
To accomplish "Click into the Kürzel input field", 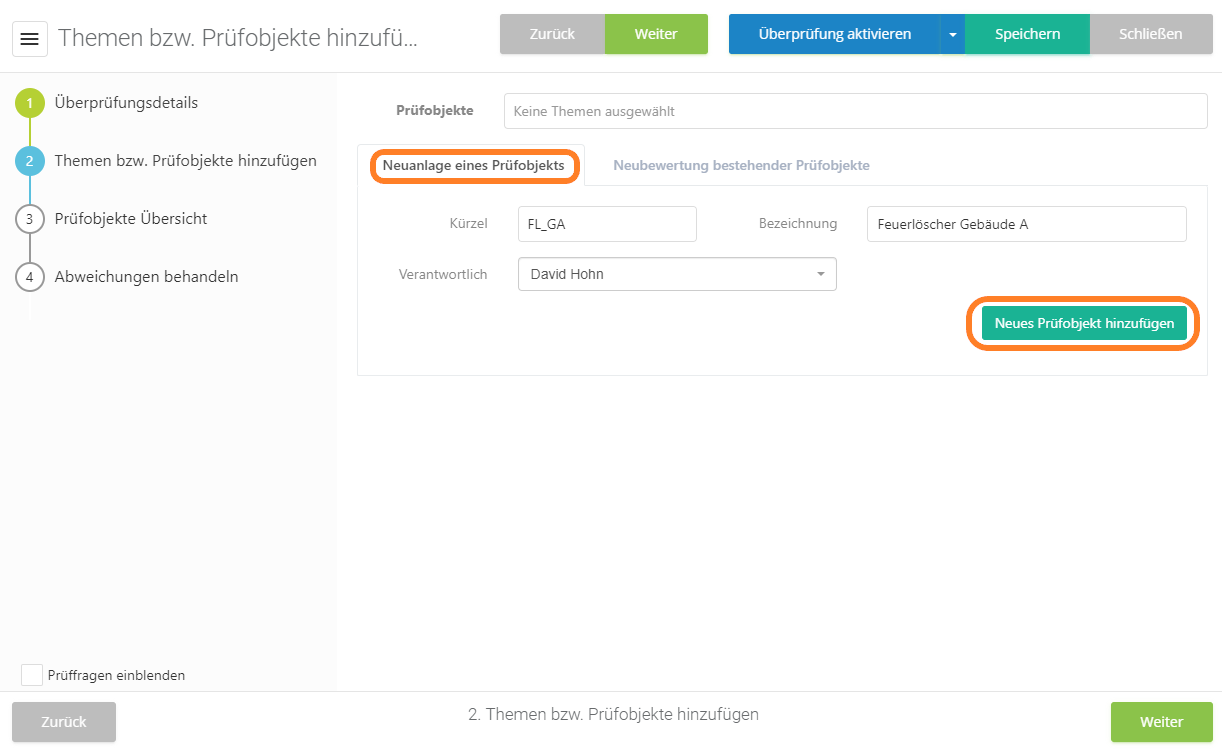I will [x=607, y=225].
